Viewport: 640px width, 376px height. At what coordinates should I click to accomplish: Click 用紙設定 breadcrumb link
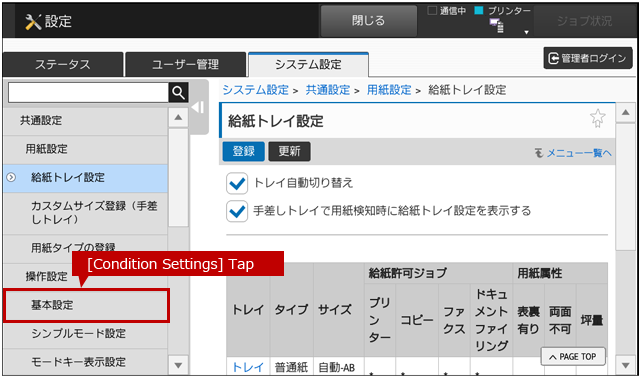click(x=389, y=90)
